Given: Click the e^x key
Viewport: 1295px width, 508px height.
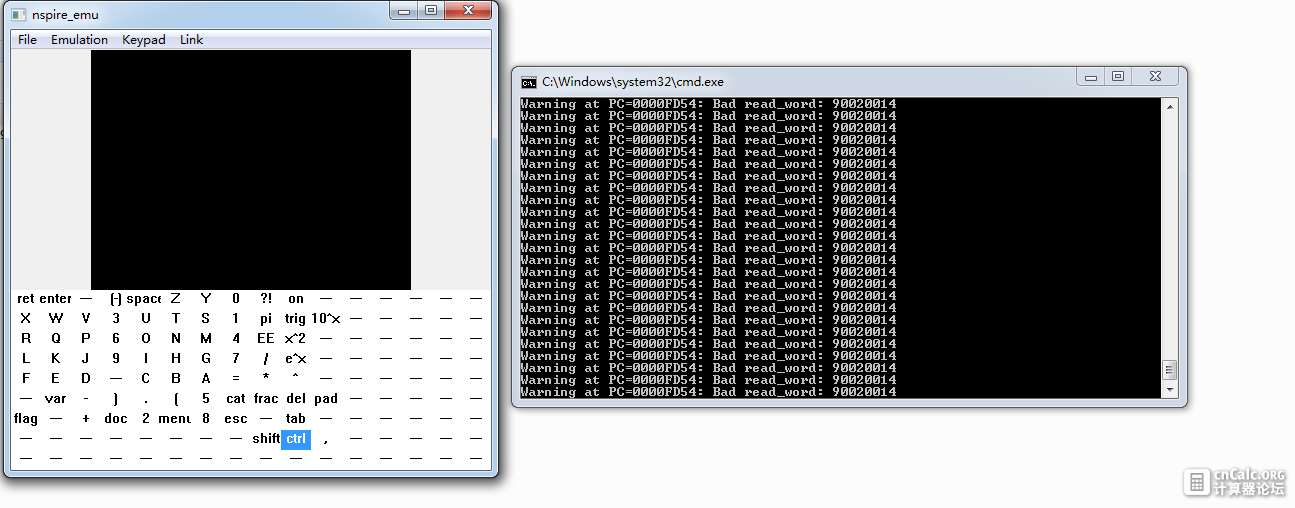Looking at the screenshot, I should pos(296,359).
